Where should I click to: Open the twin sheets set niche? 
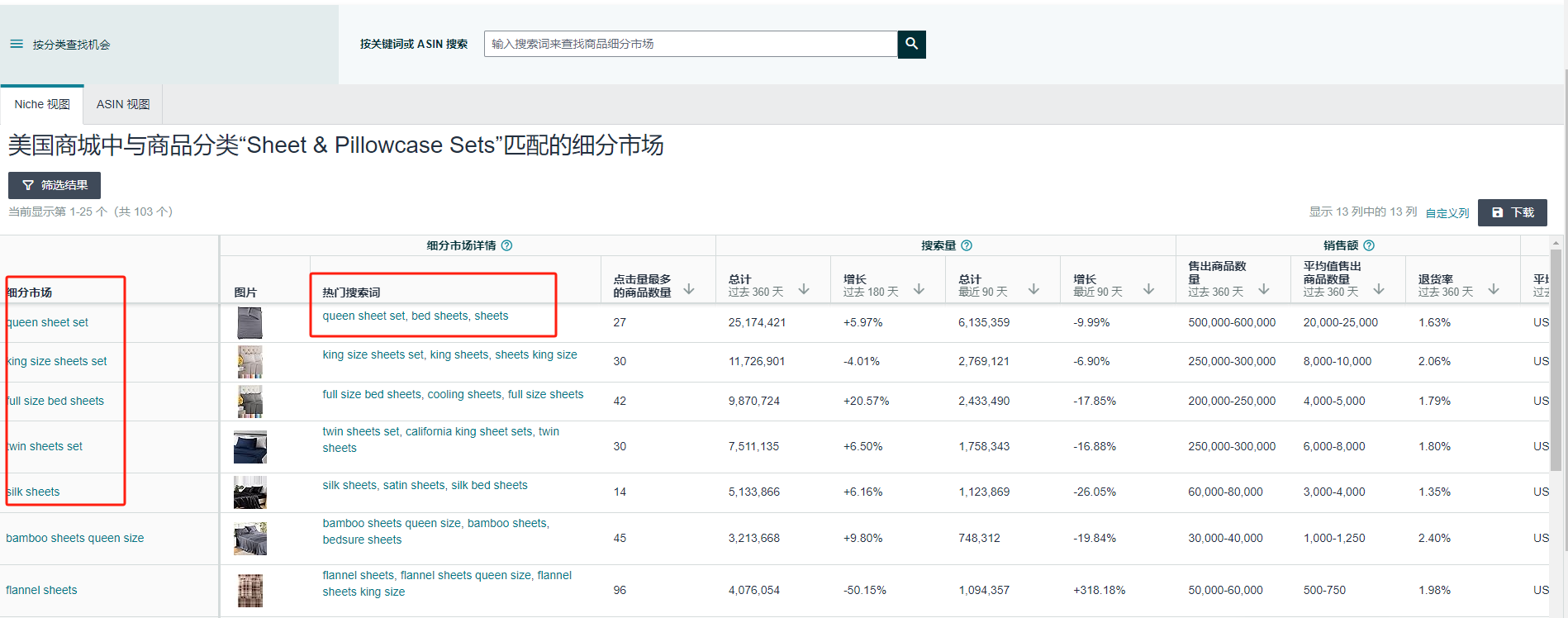[x=45, y=446]
